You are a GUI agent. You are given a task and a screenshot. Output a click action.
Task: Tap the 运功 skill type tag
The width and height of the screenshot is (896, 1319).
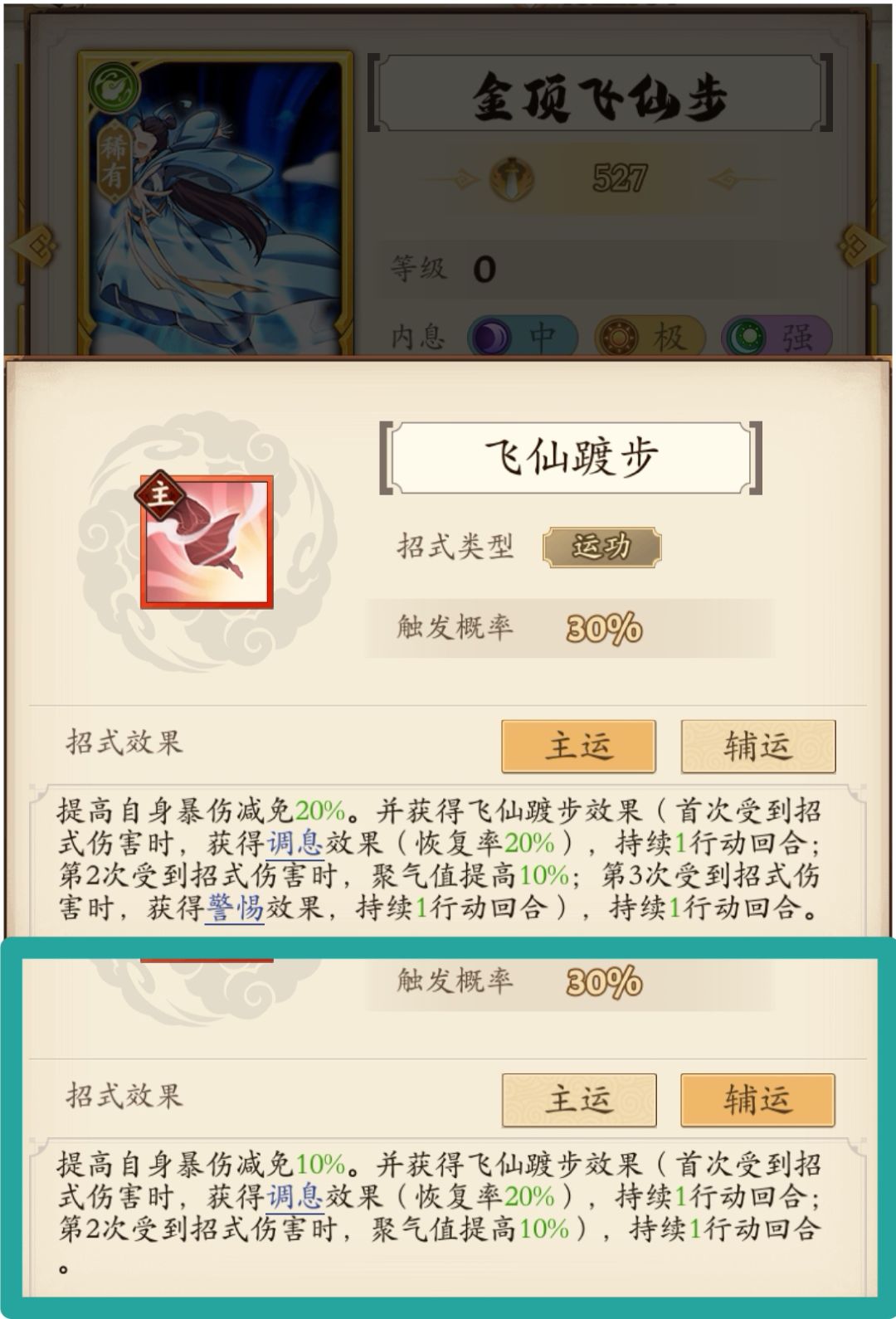point(601,547)
